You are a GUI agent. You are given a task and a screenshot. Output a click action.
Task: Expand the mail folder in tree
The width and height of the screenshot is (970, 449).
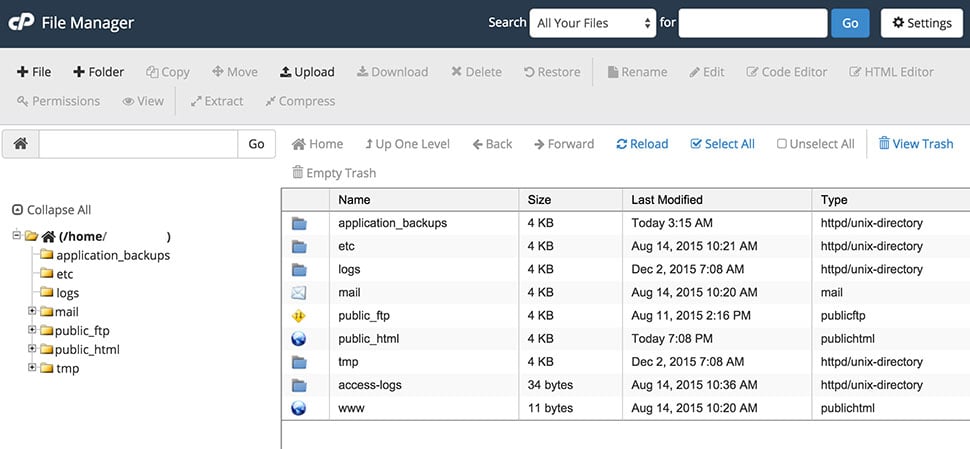(x=32, y=310)
